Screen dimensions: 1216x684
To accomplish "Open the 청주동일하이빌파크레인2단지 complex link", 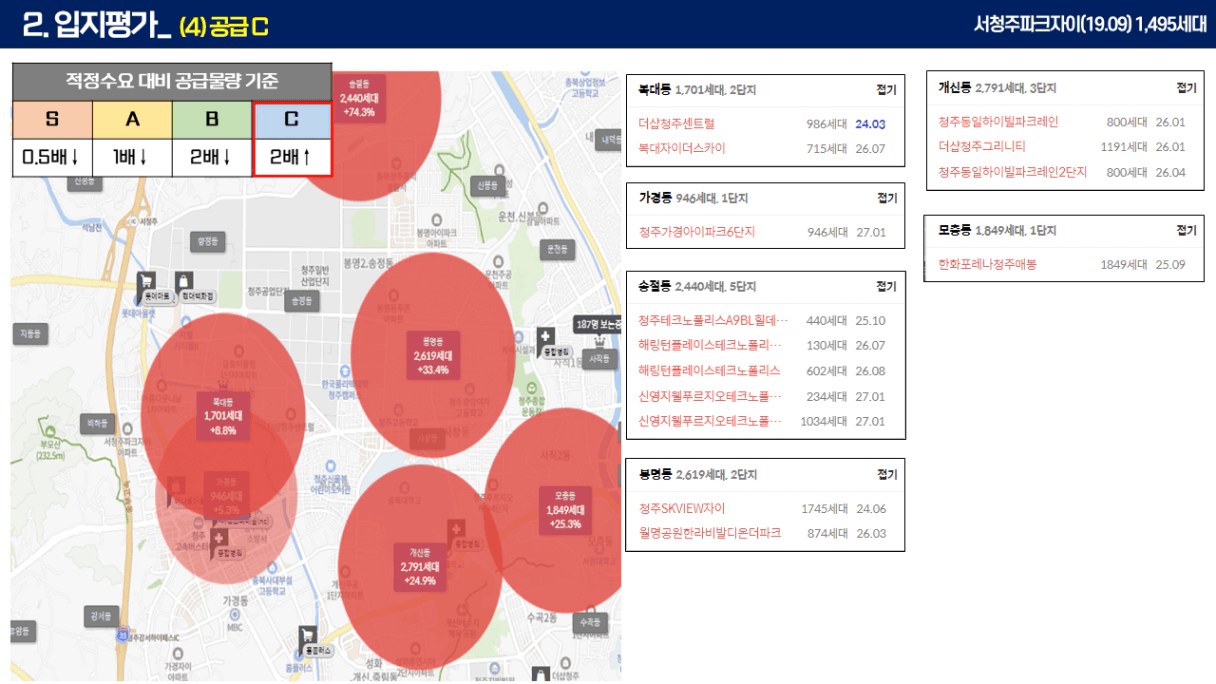I will (1012, 172).
